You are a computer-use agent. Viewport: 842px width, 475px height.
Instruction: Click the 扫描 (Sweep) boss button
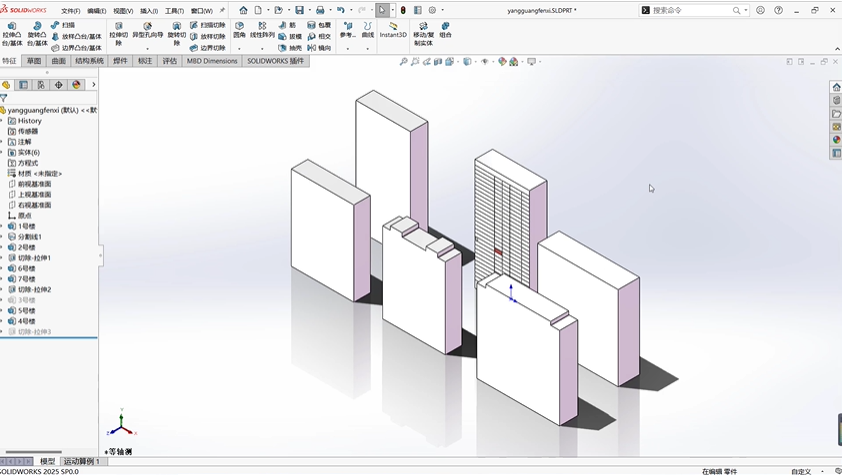[62, 25]
